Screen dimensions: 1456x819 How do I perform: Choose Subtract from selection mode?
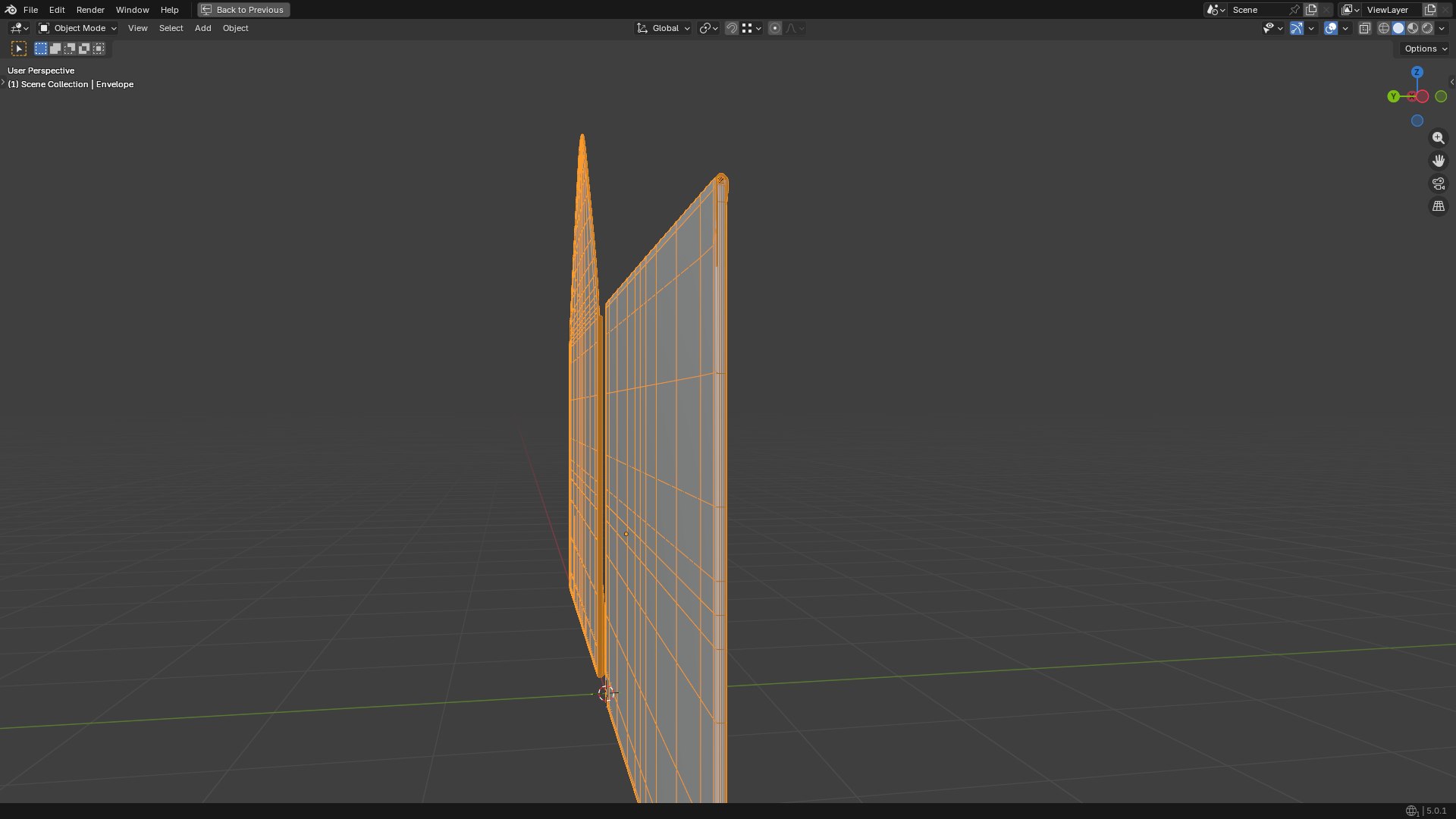pyautogui.click(x=70, y=49)
